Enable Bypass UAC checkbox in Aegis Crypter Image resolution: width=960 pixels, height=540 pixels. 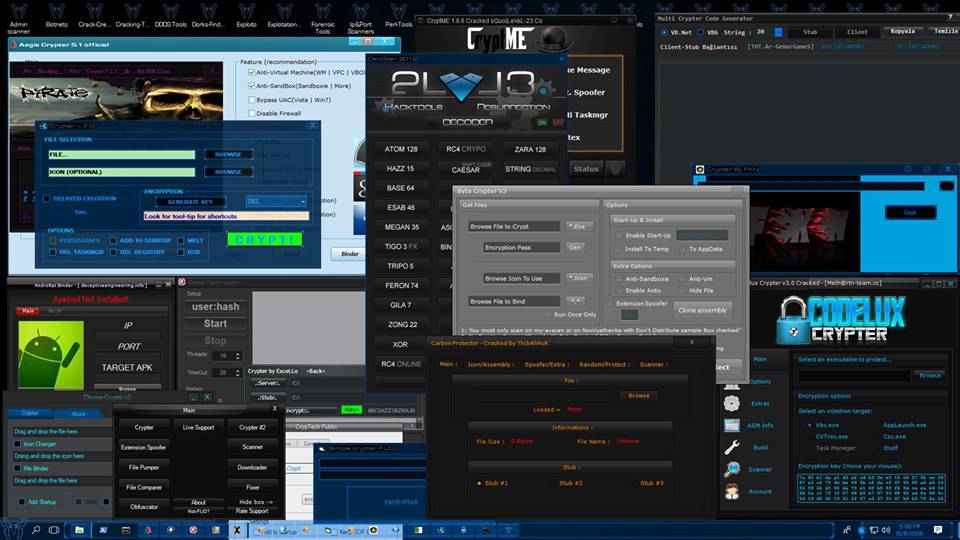click(251, 100)
